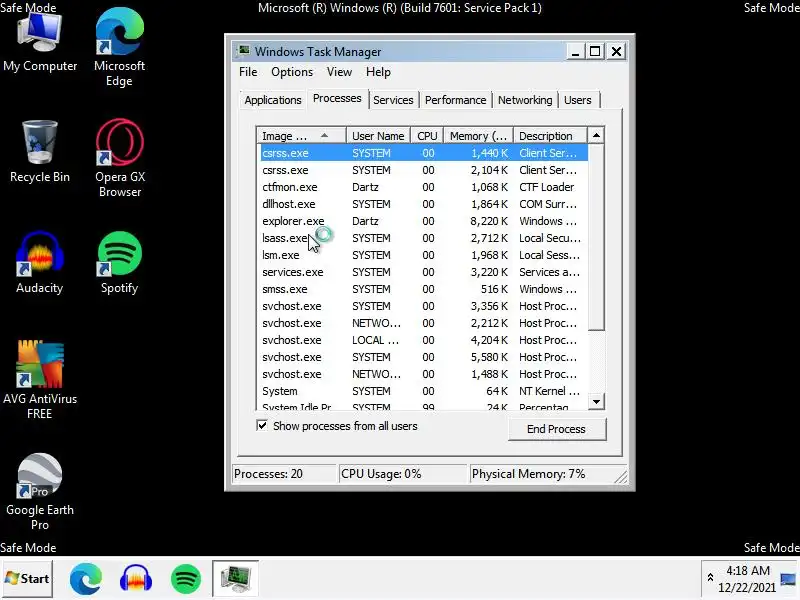Maximize the Windows Task Manager window
The height and width of the screenshot is (600, 800).
[595, 52]
